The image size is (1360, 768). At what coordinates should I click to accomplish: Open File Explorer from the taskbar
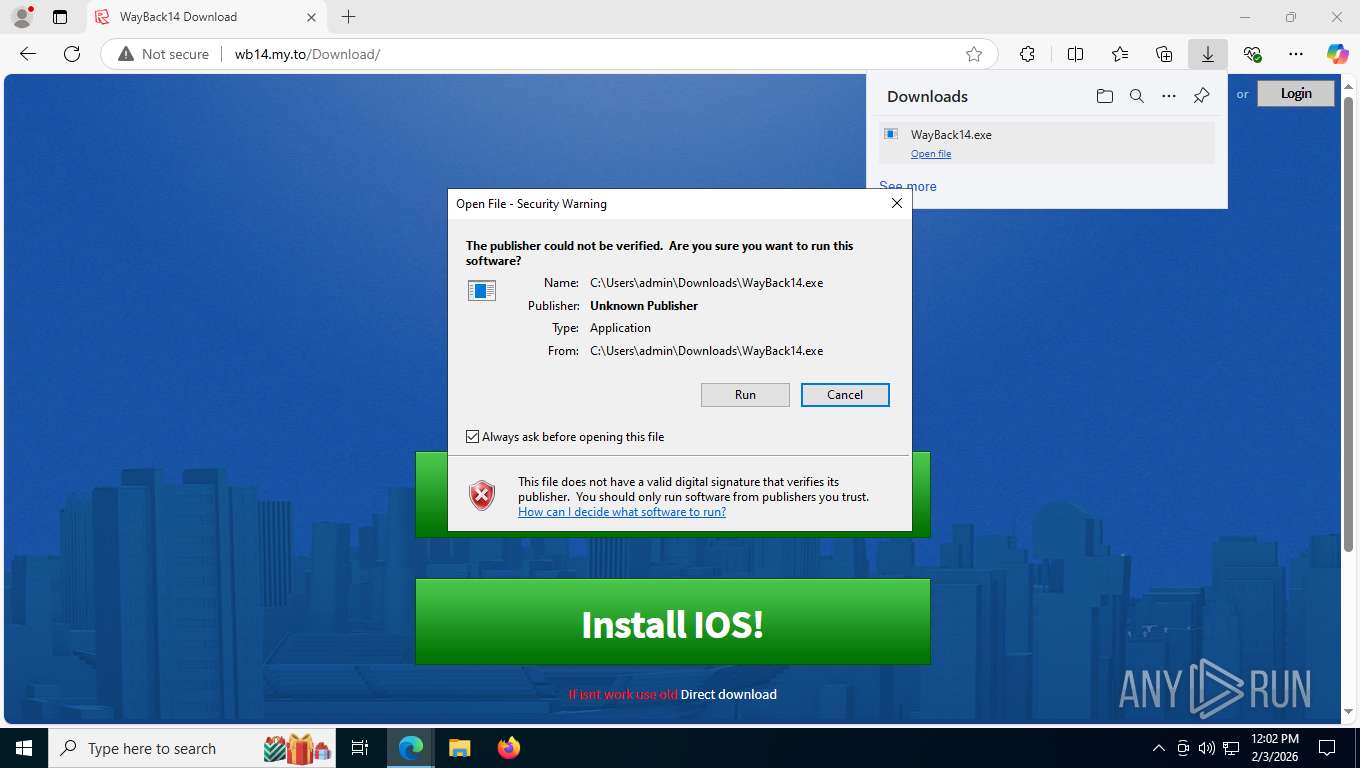(x=459, y=748)
